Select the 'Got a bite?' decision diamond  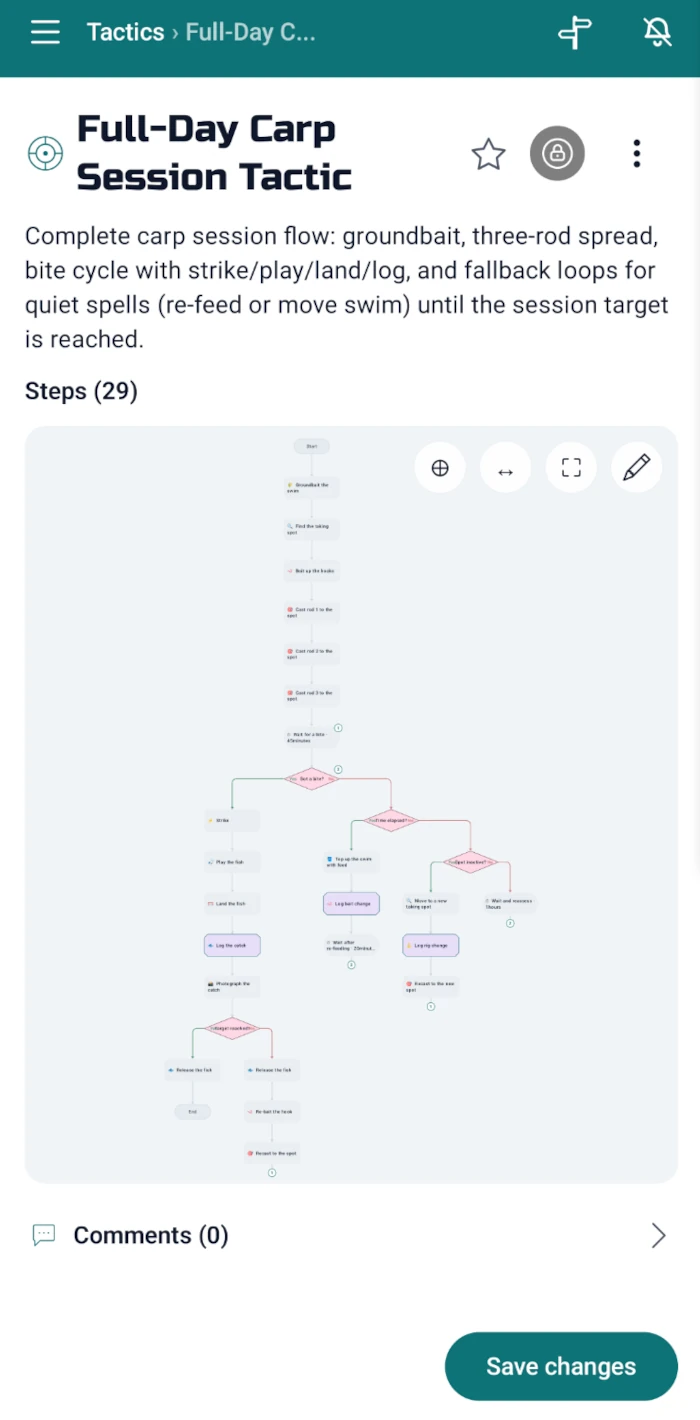[311, 778]
